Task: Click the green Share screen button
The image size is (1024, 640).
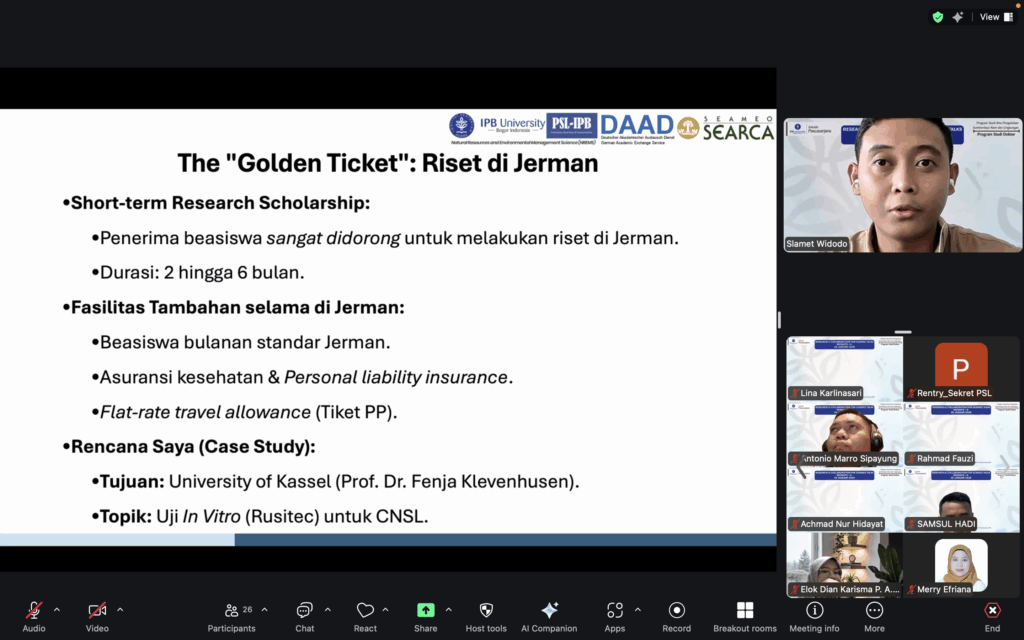Action: pyautogui.click(x=425, y=611)
